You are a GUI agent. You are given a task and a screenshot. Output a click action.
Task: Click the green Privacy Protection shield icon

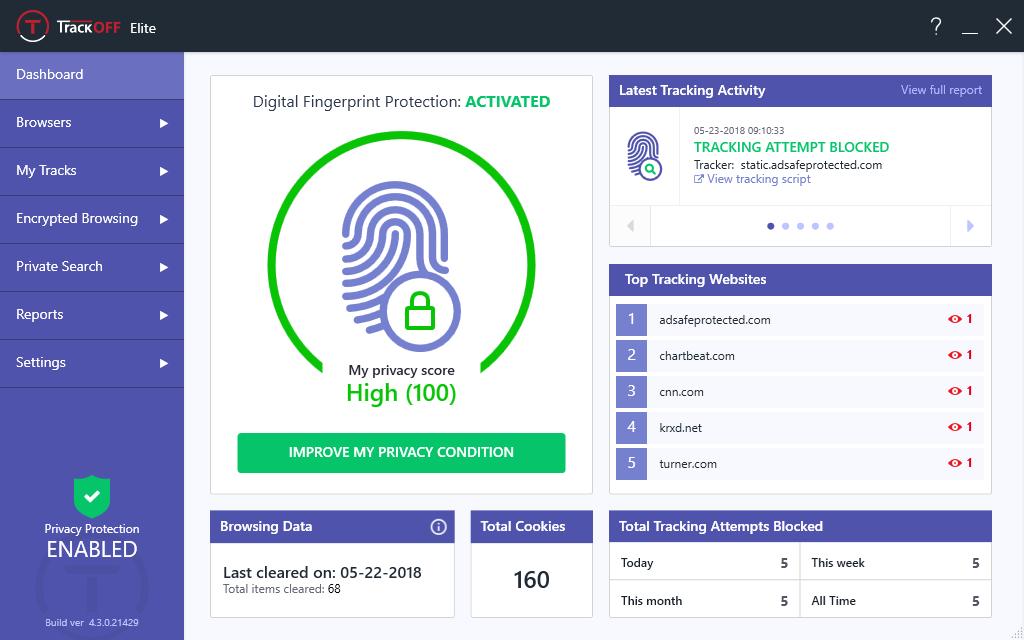tap(92, 496)
